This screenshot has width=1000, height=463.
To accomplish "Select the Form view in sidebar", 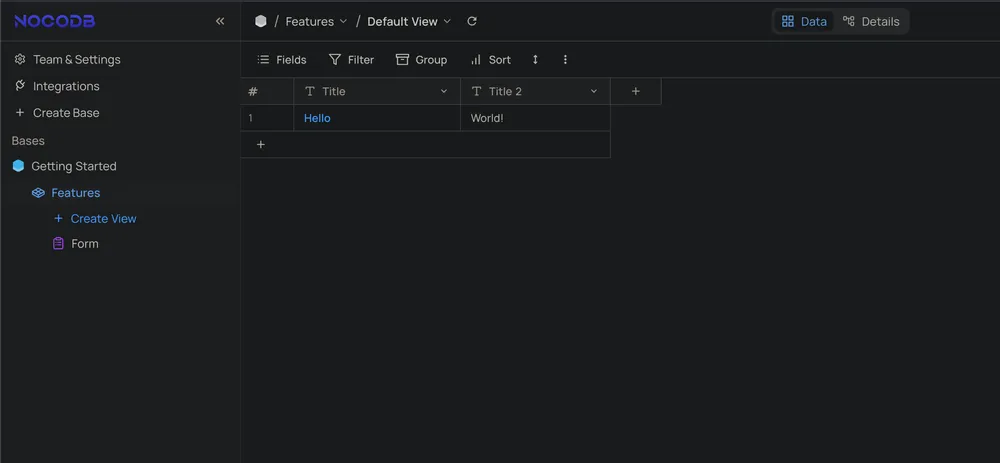I will click(84, 243).
